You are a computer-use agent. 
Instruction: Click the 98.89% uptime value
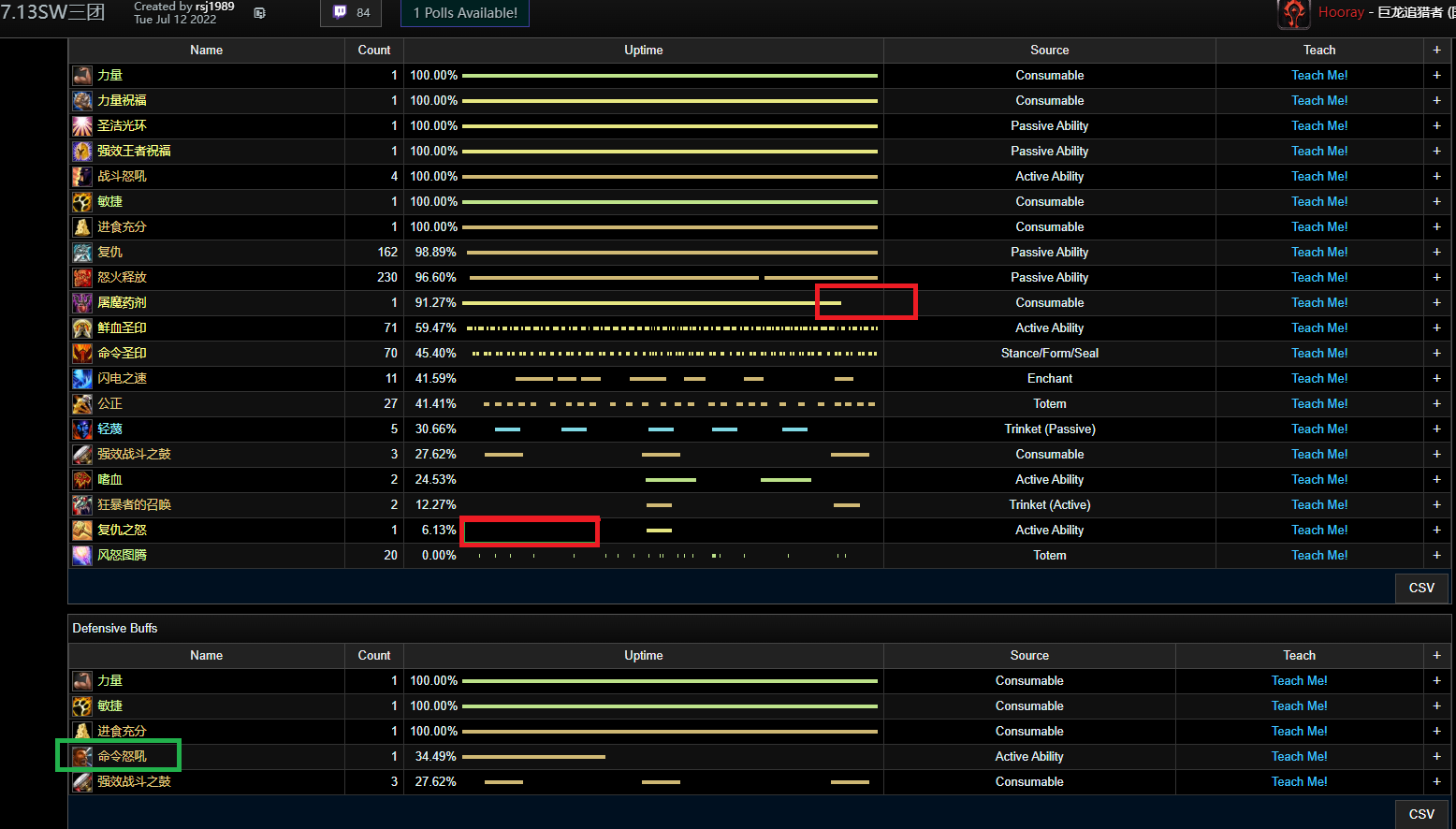tap(435, 252)
